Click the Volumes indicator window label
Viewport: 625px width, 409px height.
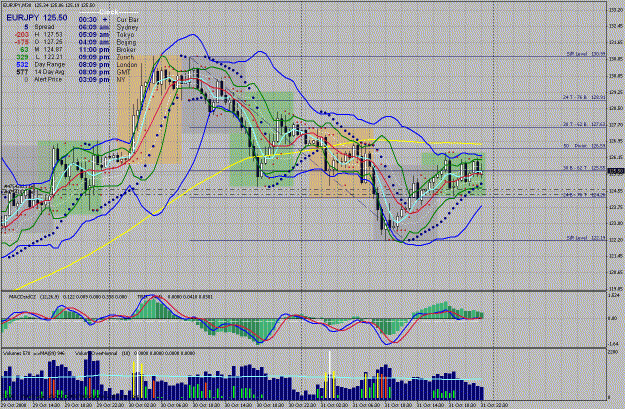[x=33, y=353]
